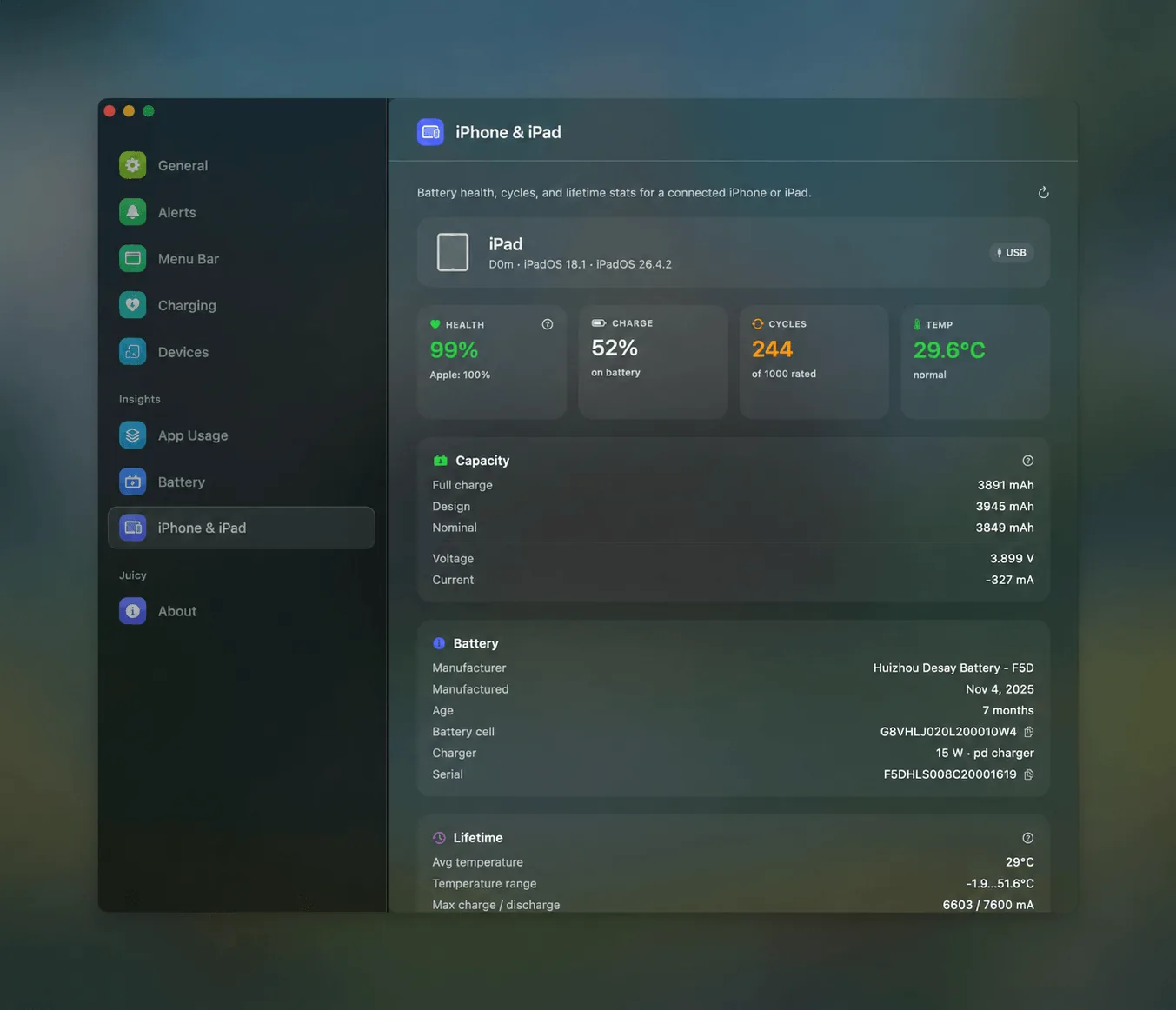
Task: Click the Design 3945 mAh value
Action: 1005,507
